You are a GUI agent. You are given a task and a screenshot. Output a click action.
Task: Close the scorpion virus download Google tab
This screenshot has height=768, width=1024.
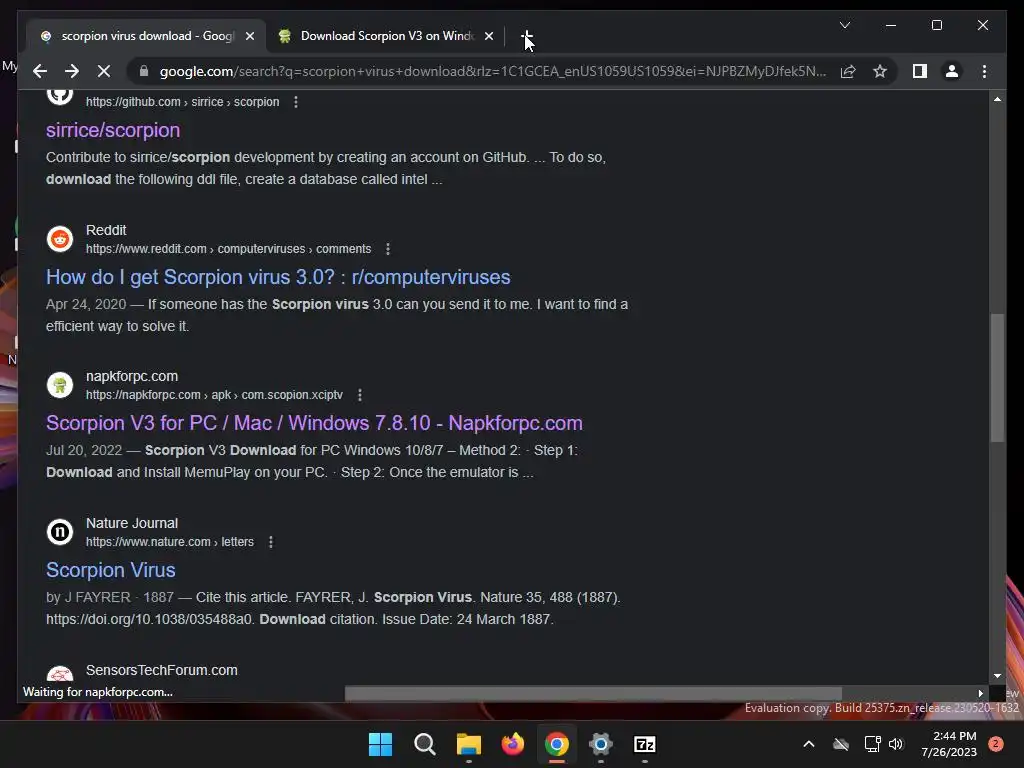249,36
